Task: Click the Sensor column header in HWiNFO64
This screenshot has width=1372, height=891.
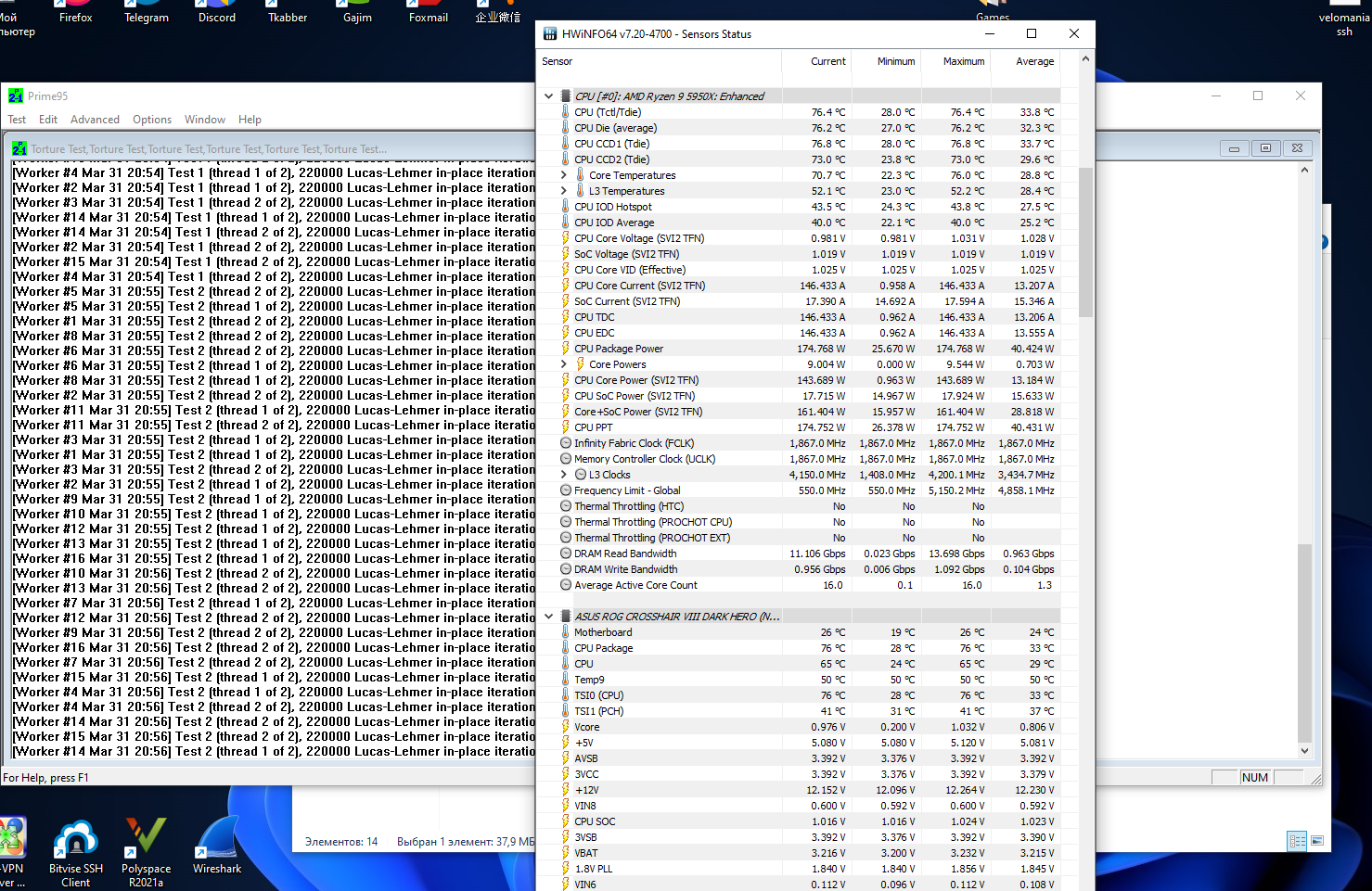Action: point(660,61)
